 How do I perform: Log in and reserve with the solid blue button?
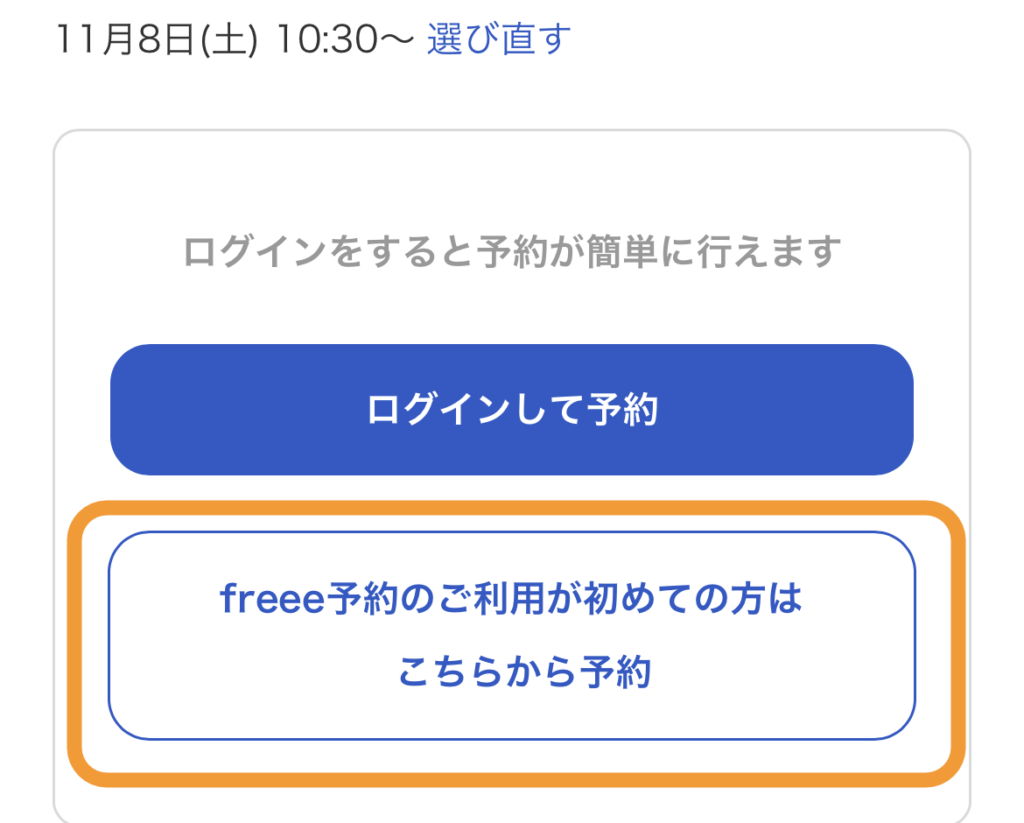511,410
